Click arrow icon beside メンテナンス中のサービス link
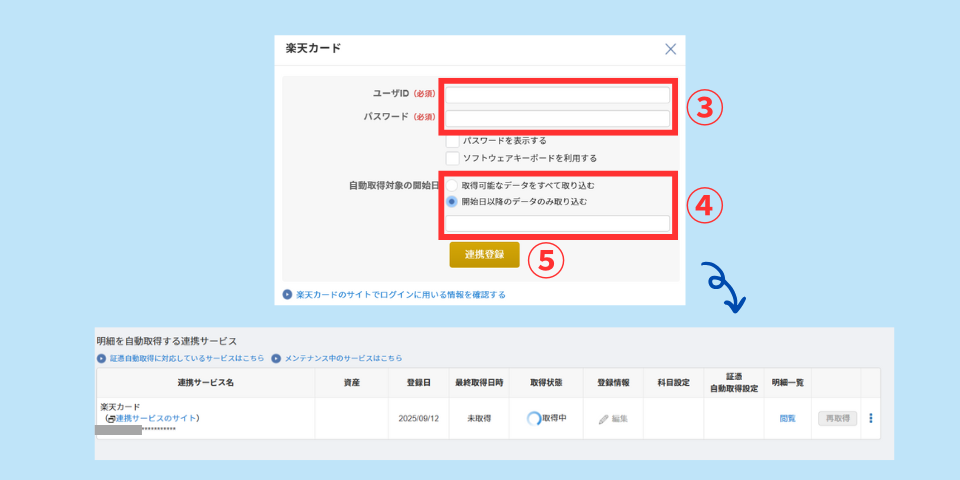The image size is (960, 480). pos(276,358)
